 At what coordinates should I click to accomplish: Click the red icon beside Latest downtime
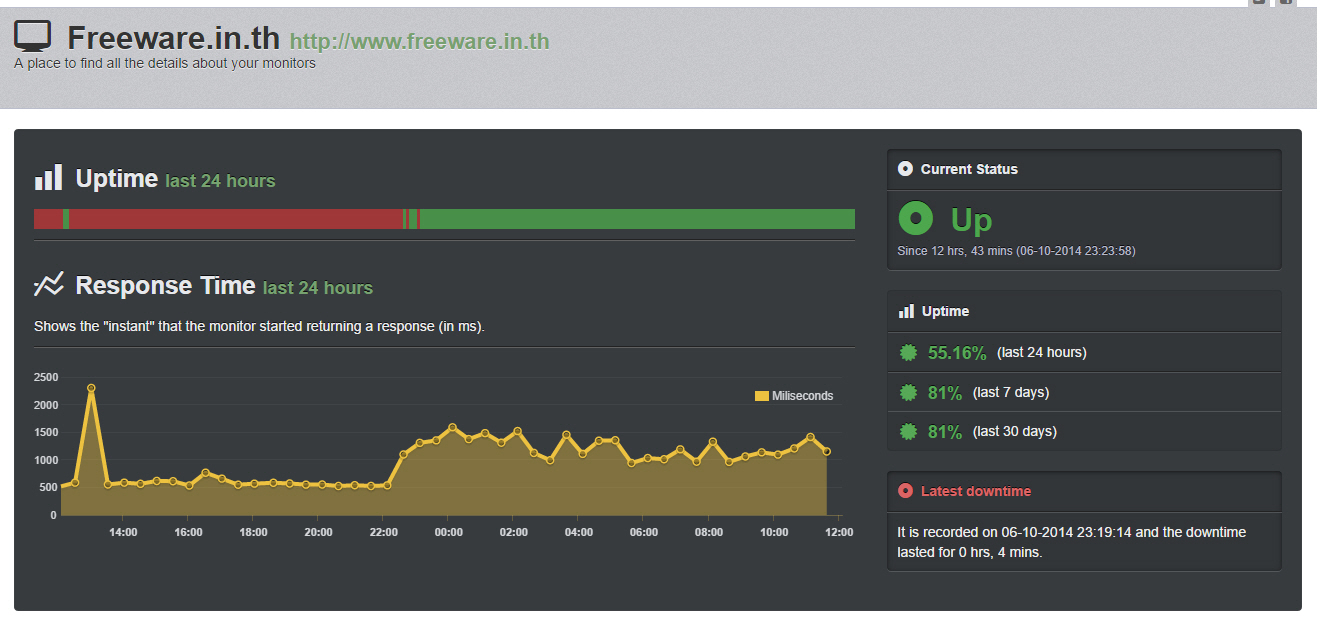(x=905, y=491)
